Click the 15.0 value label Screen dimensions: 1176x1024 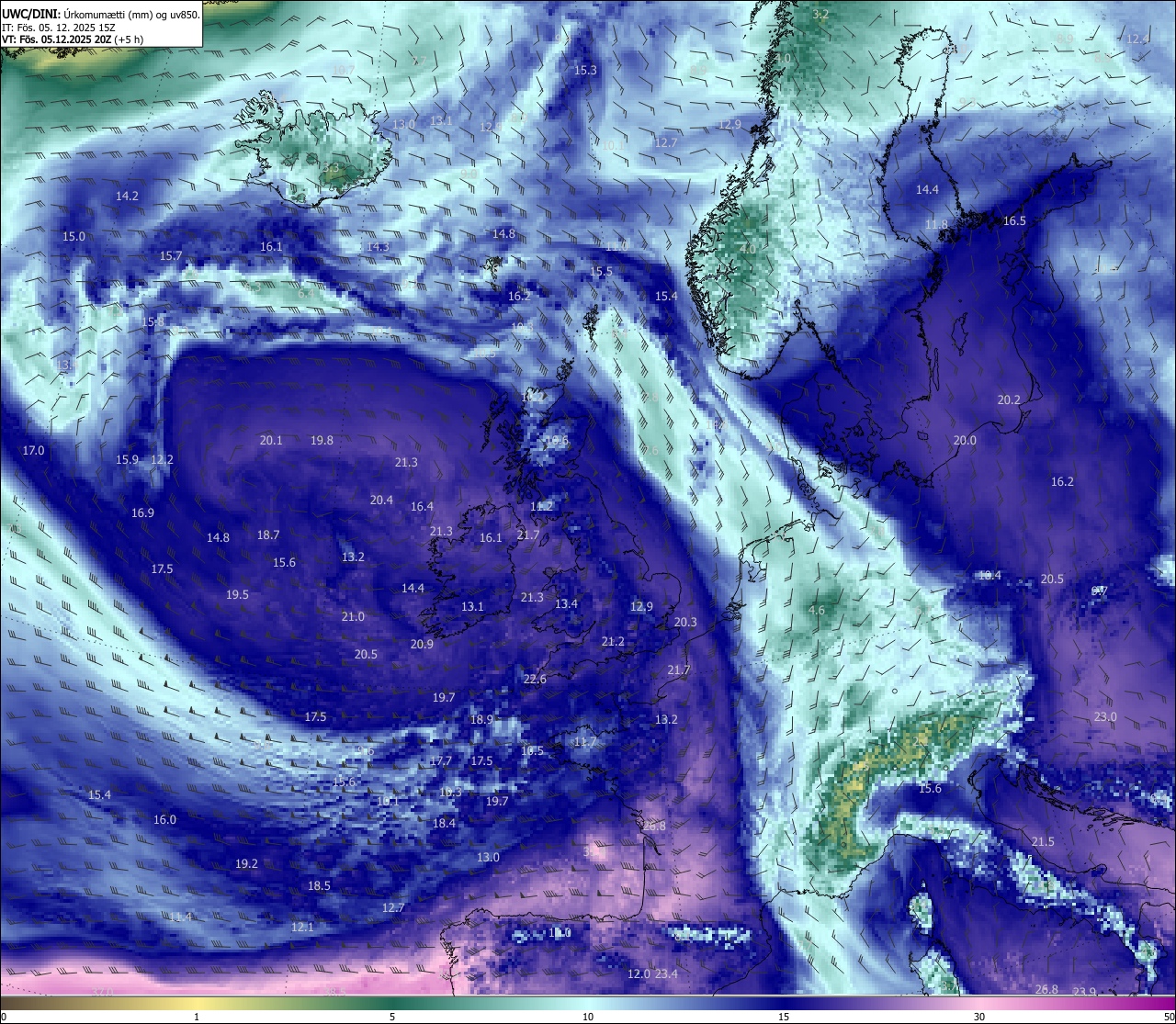click(73, 237)
